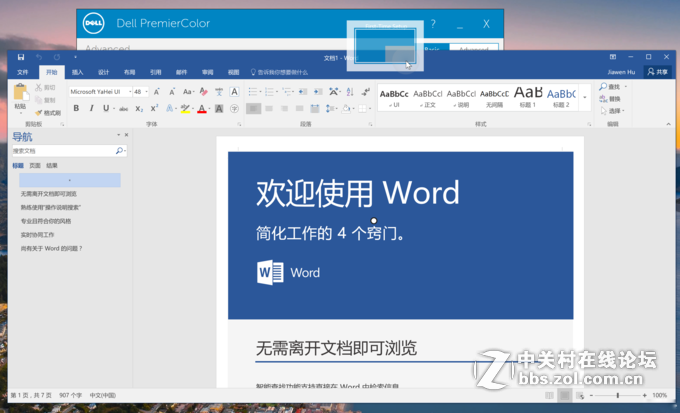Click the 共享 Share button

[x=657, y=72]
